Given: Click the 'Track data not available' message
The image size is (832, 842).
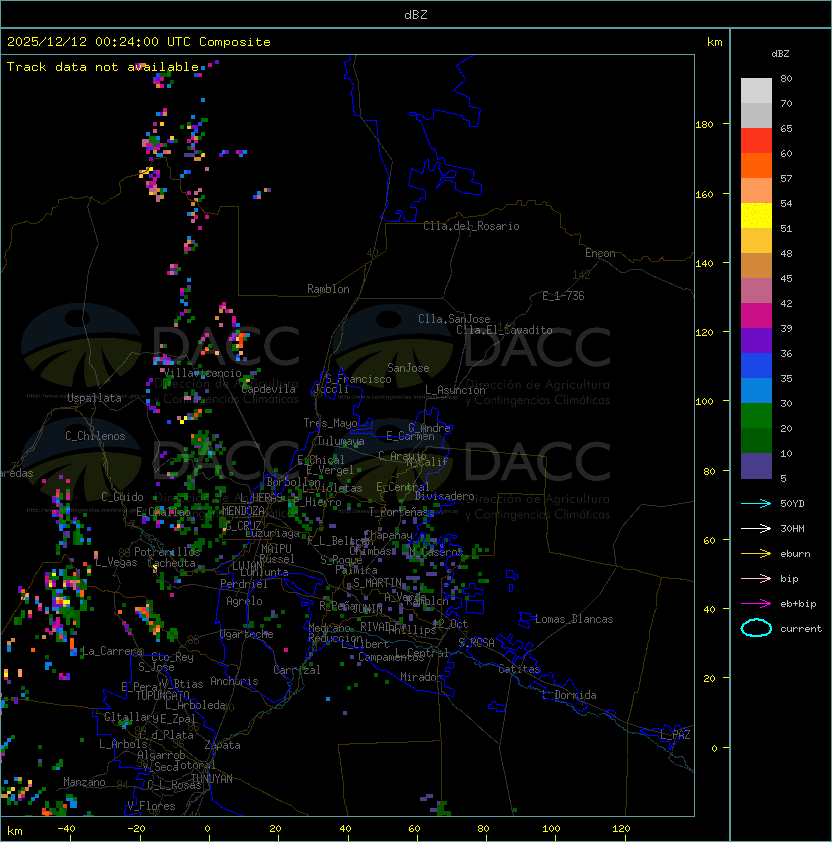Looking at the screenshot, I should tap(103, 67).
